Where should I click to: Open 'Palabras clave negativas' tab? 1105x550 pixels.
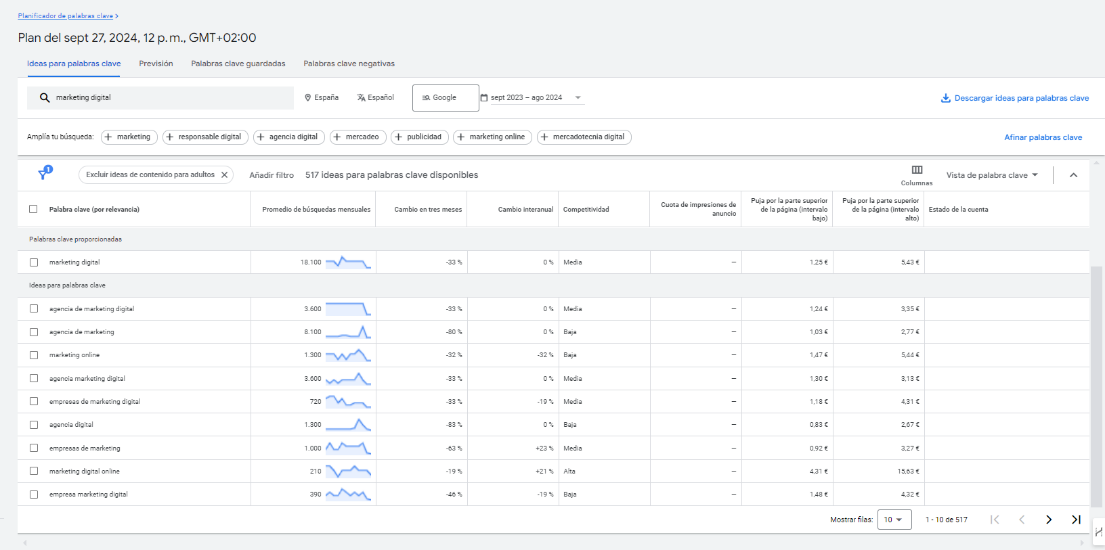(349, 63)
